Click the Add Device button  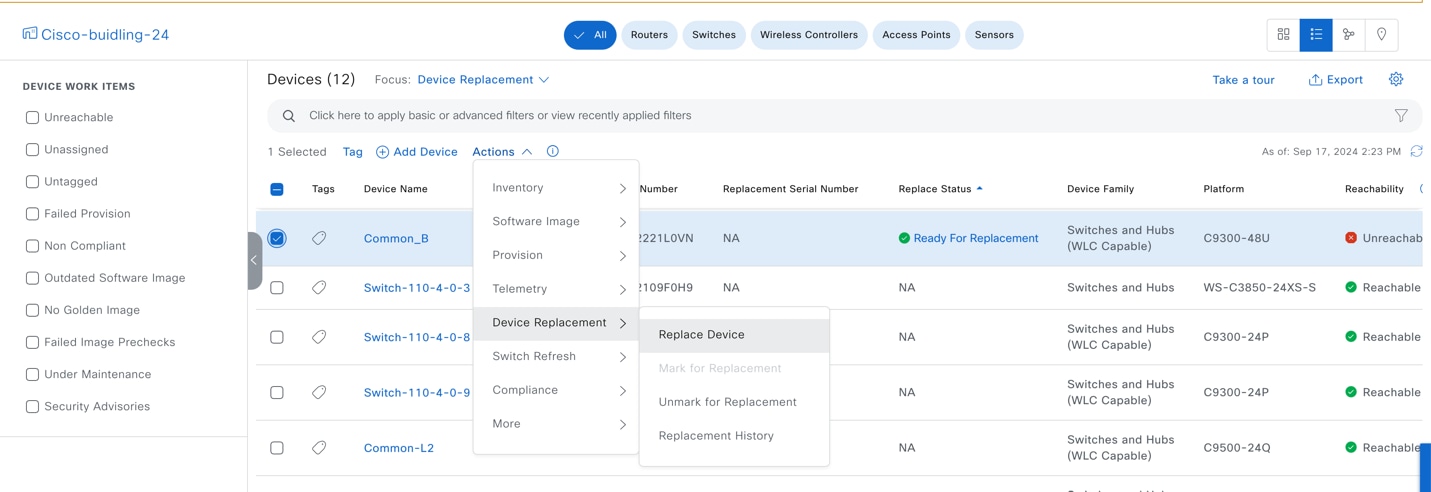pos(417,152)
